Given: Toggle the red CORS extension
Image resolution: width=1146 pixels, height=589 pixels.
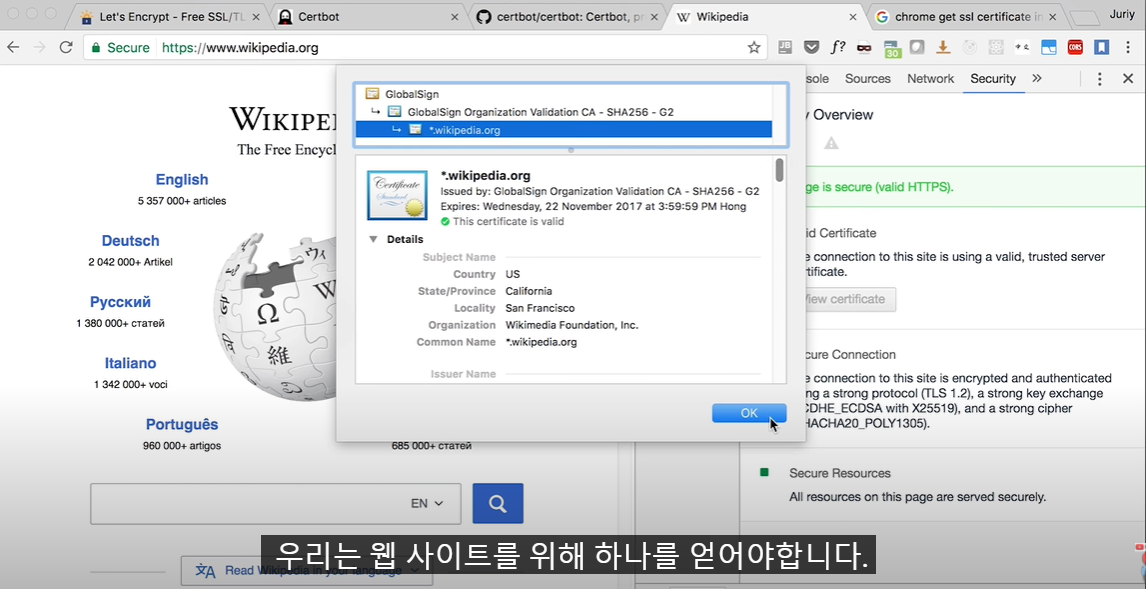Looking at the screenshot, I should tap(1075, 48).
